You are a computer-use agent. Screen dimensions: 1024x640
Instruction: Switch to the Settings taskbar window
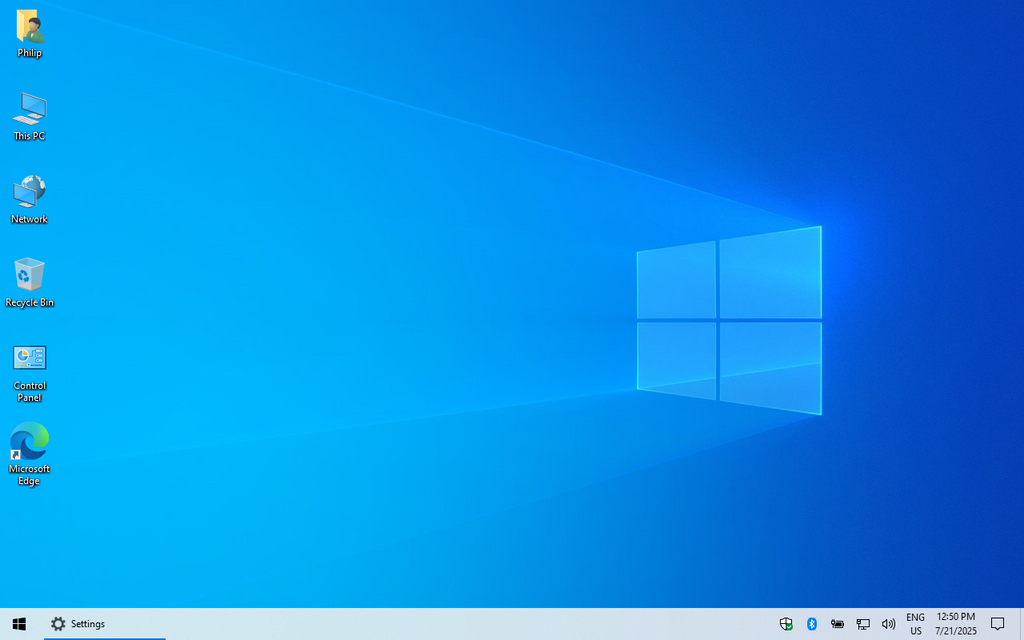[104, 624]
